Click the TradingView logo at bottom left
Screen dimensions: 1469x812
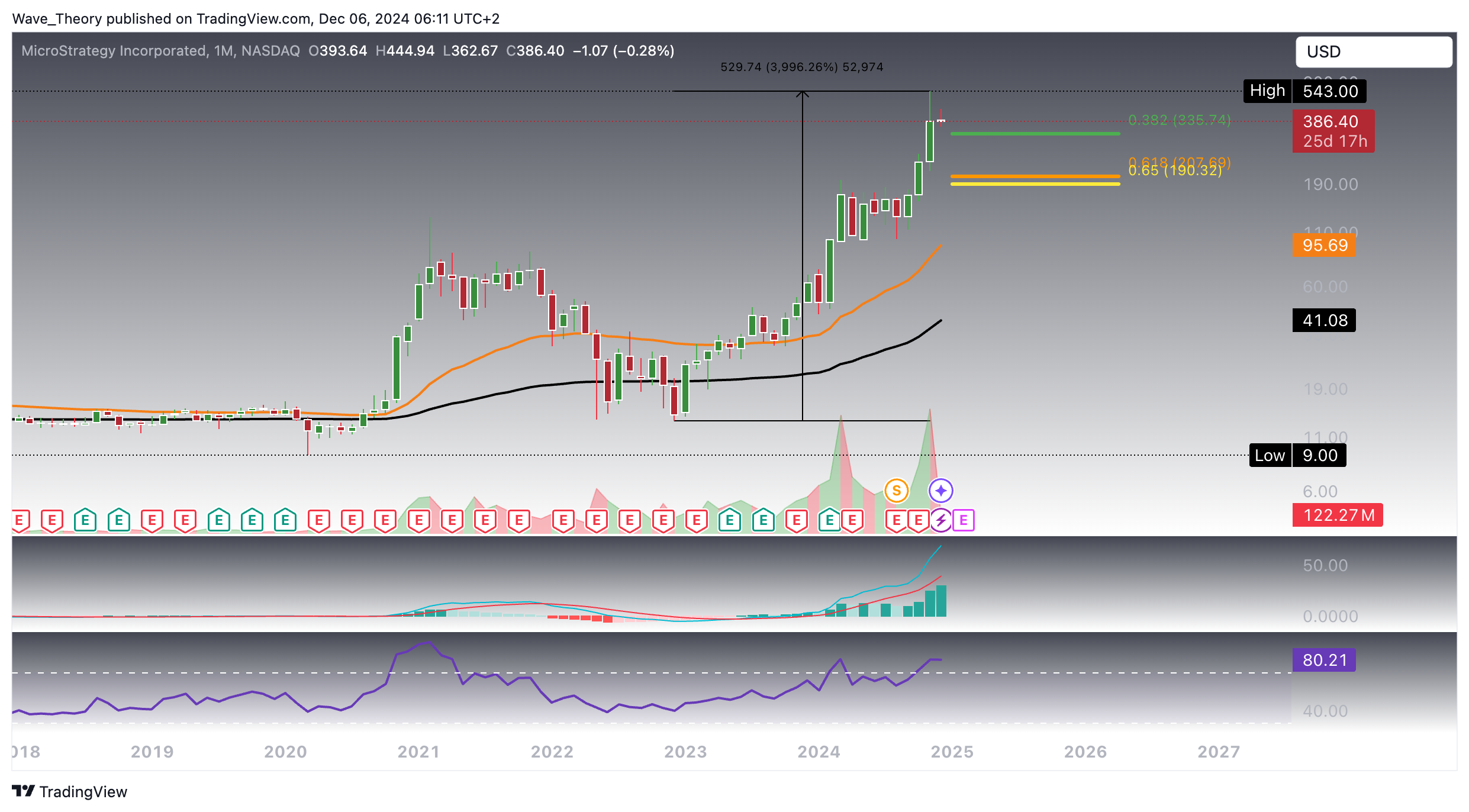point(69,791)
